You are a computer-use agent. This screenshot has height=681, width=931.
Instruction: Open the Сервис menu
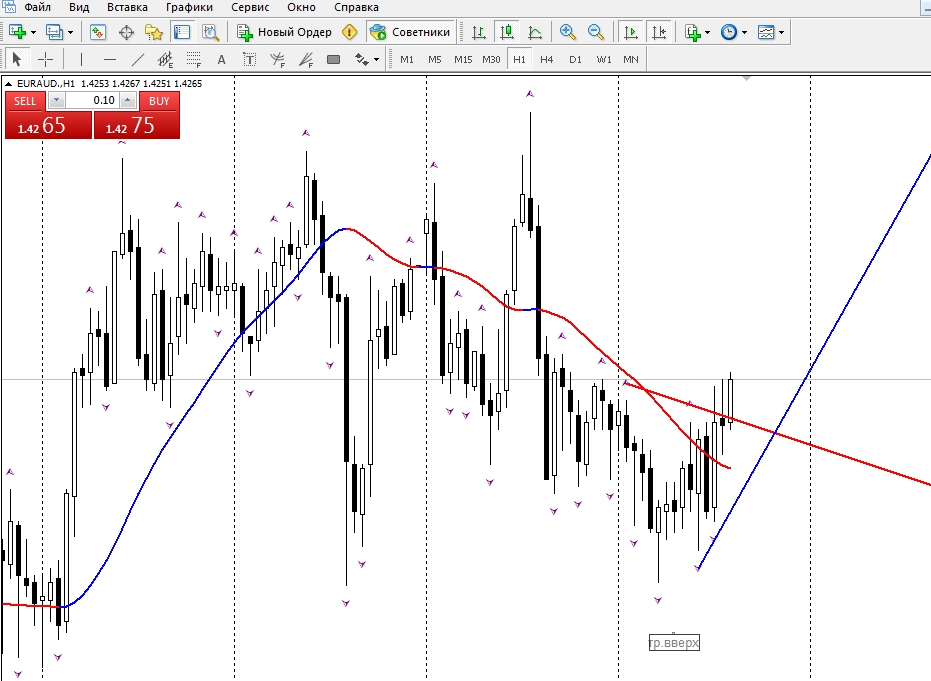[250, 7]
